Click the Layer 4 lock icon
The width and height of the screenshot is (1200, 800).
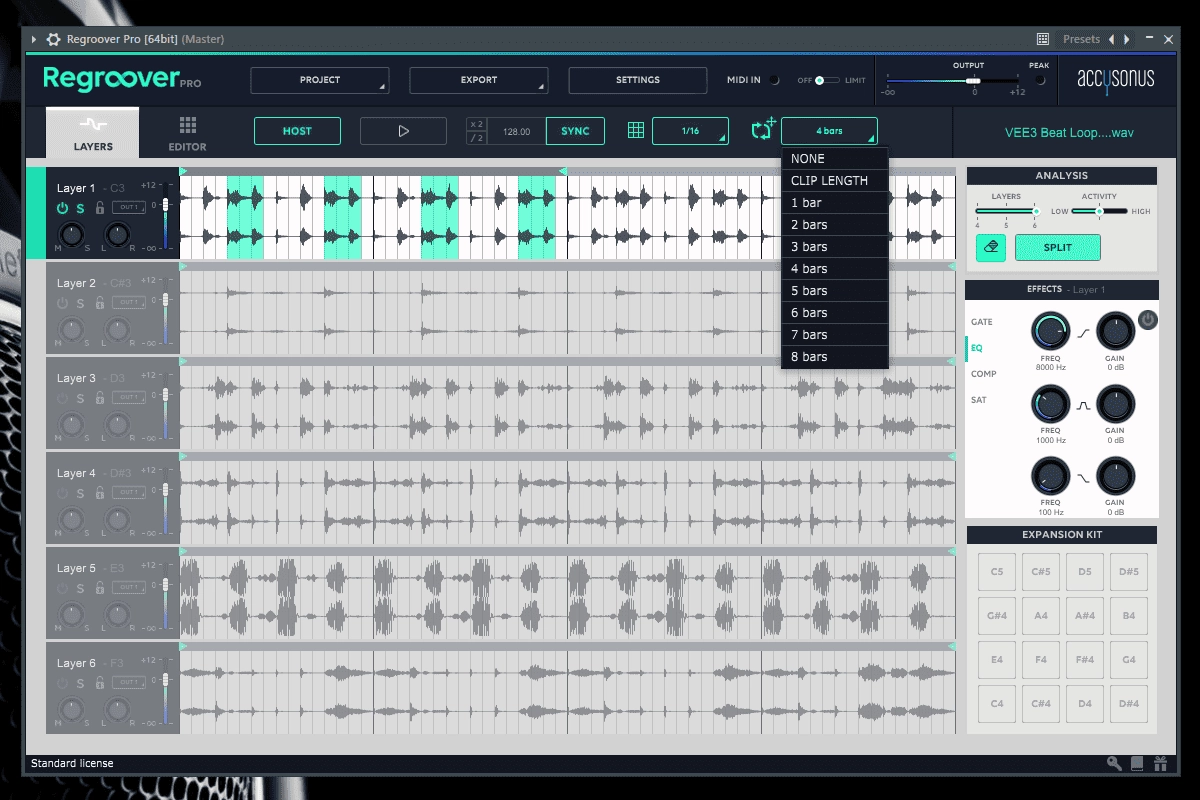99,493
